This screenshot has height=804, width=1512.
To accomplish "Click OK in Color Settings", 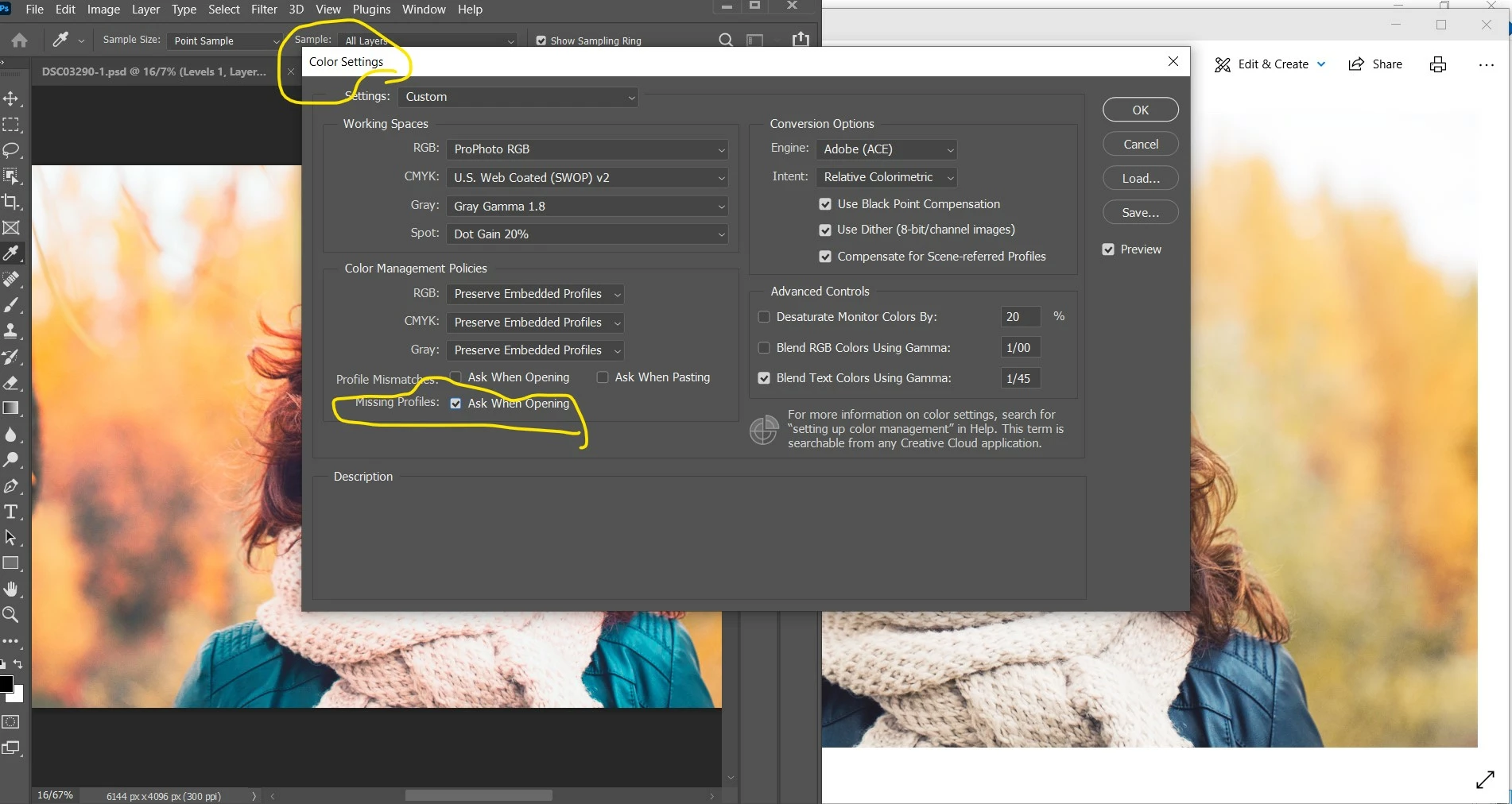I will click(x=1140, y=110).
